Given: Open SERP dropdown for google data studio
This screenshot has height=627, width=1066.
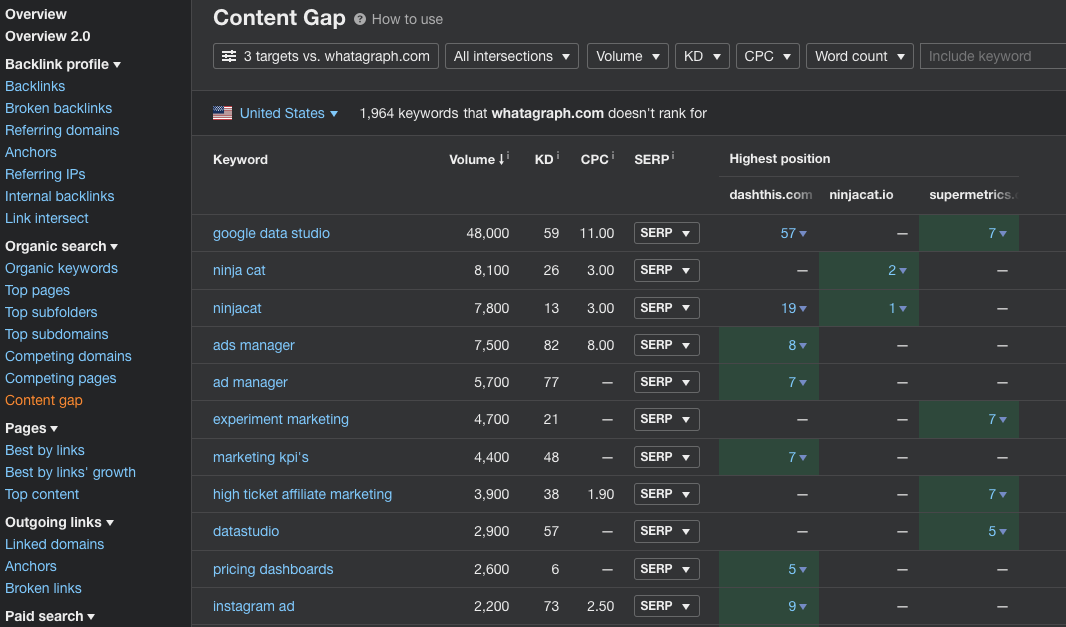Looking at the screenshot, I should [666, 233].
